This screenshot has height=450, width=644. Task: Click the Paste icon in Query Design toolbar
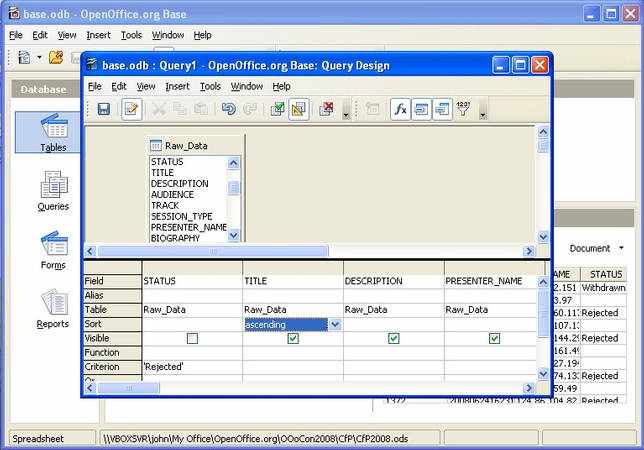click(201, 109)
